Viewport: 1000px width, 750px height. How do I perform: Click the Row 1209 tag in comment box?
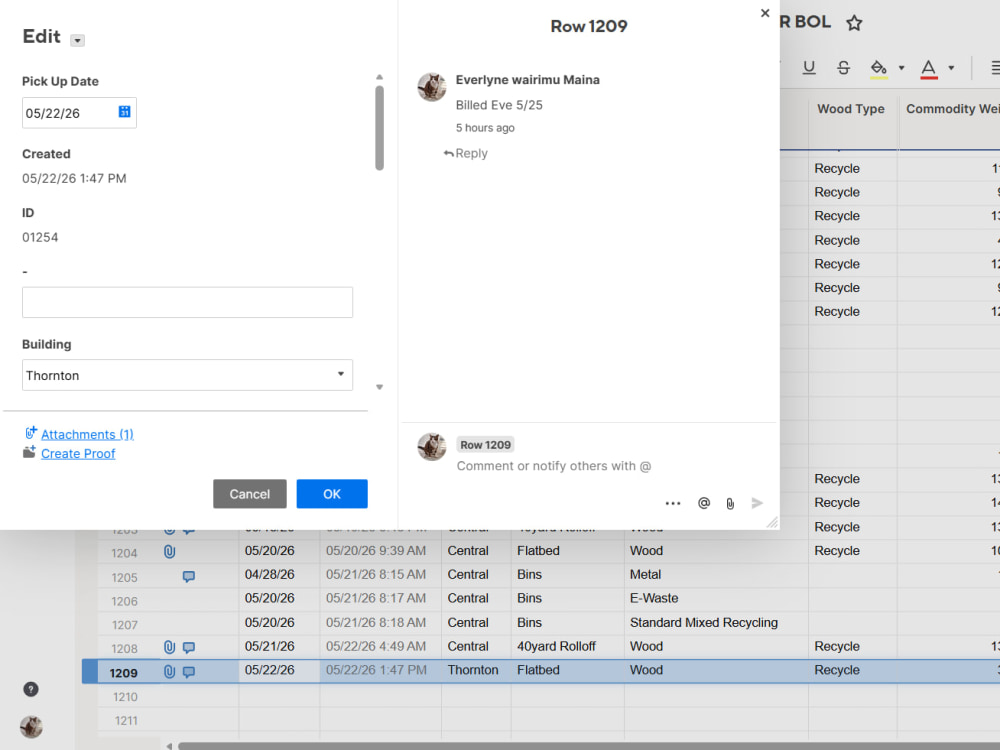tap(485, 445)
